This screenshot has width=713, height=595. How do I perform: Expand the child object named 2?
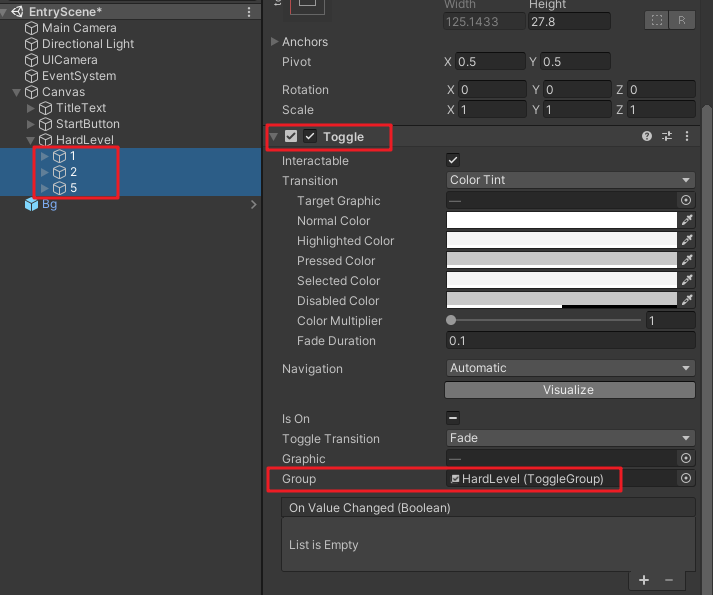(x=45, y=172)
